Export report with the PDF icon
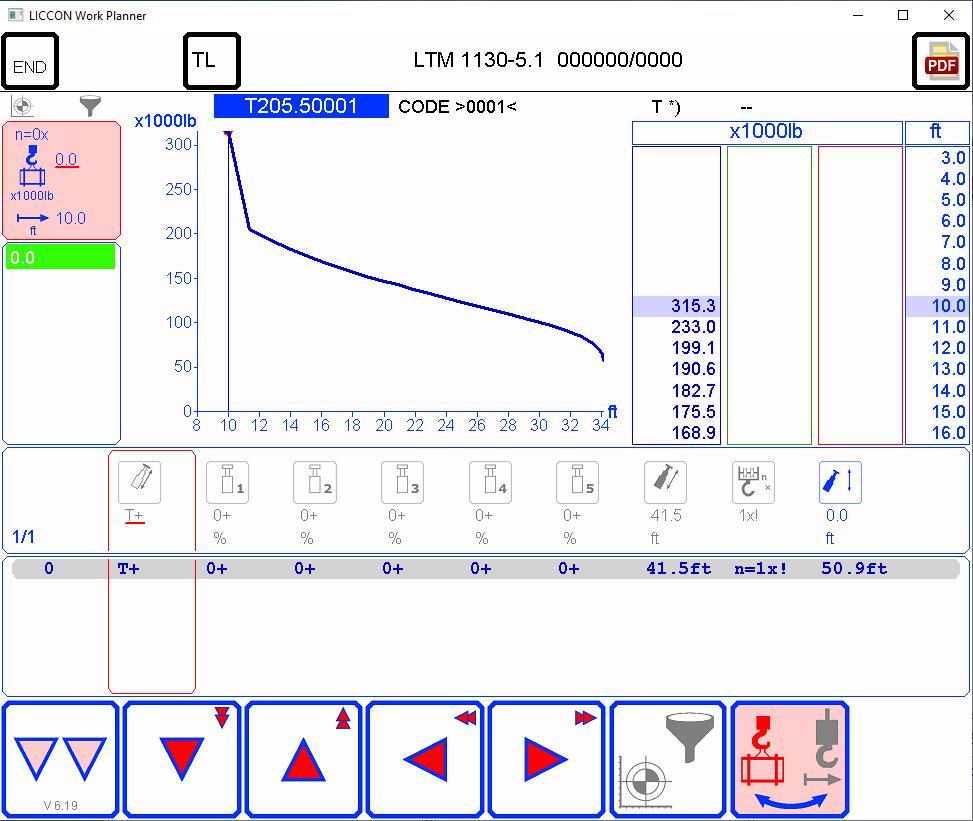Screen dimensions: 973x821 pyautogui.click(x=941, y=61)
